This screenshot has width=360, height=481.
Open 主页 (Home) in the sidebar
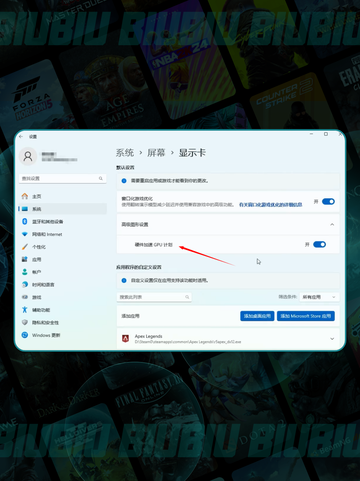pyautogui.click(x=62, y=196)
